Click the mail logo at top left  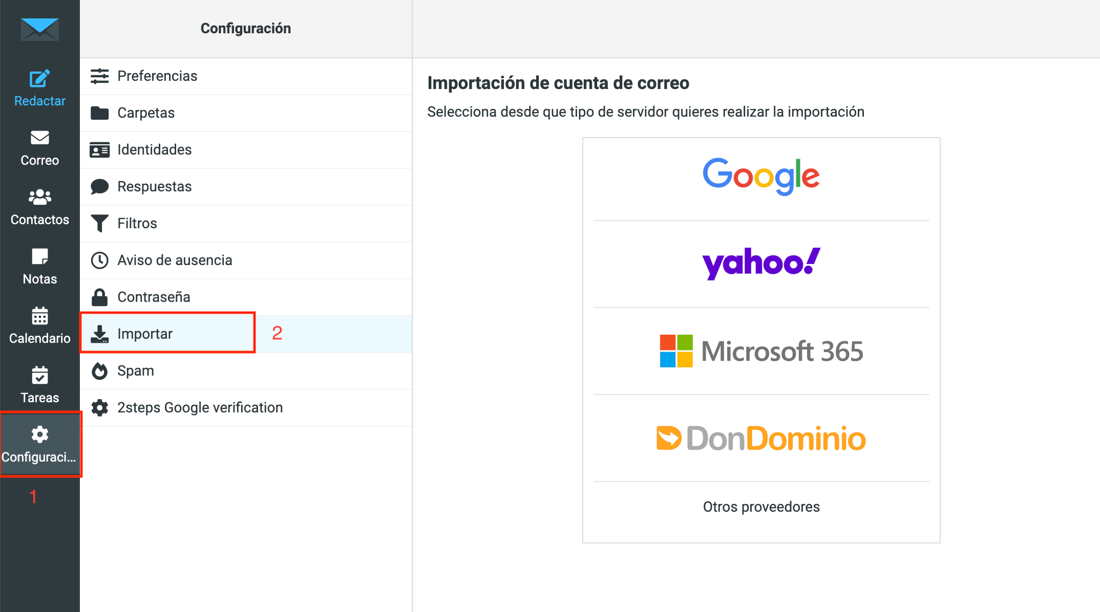(x=40, y=29)
